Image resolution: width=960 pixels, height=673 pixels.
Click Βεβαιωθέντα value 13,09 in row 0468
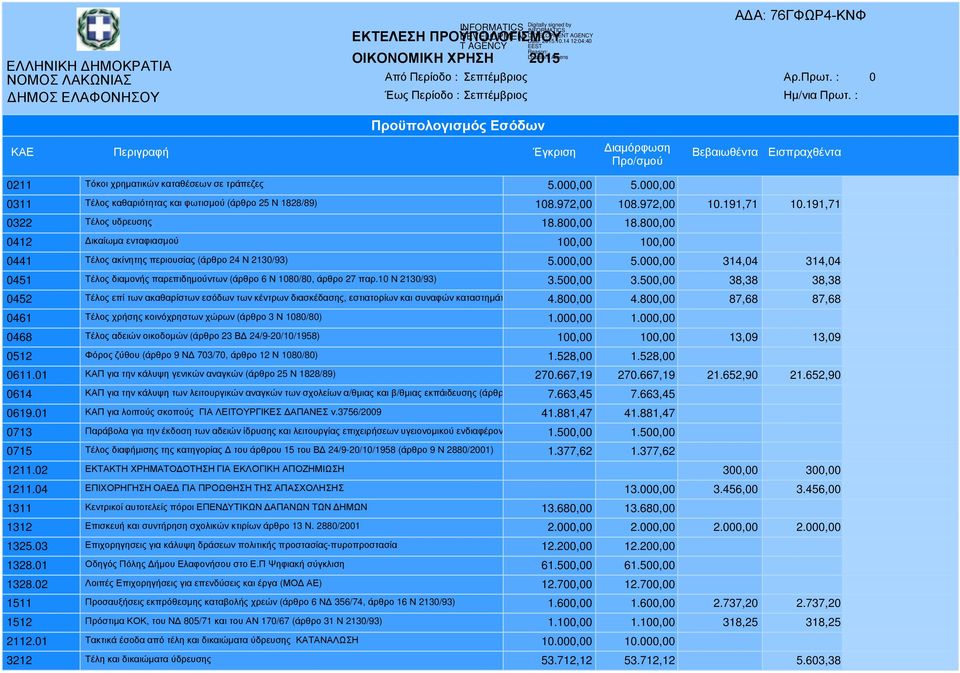click(743, 337)
